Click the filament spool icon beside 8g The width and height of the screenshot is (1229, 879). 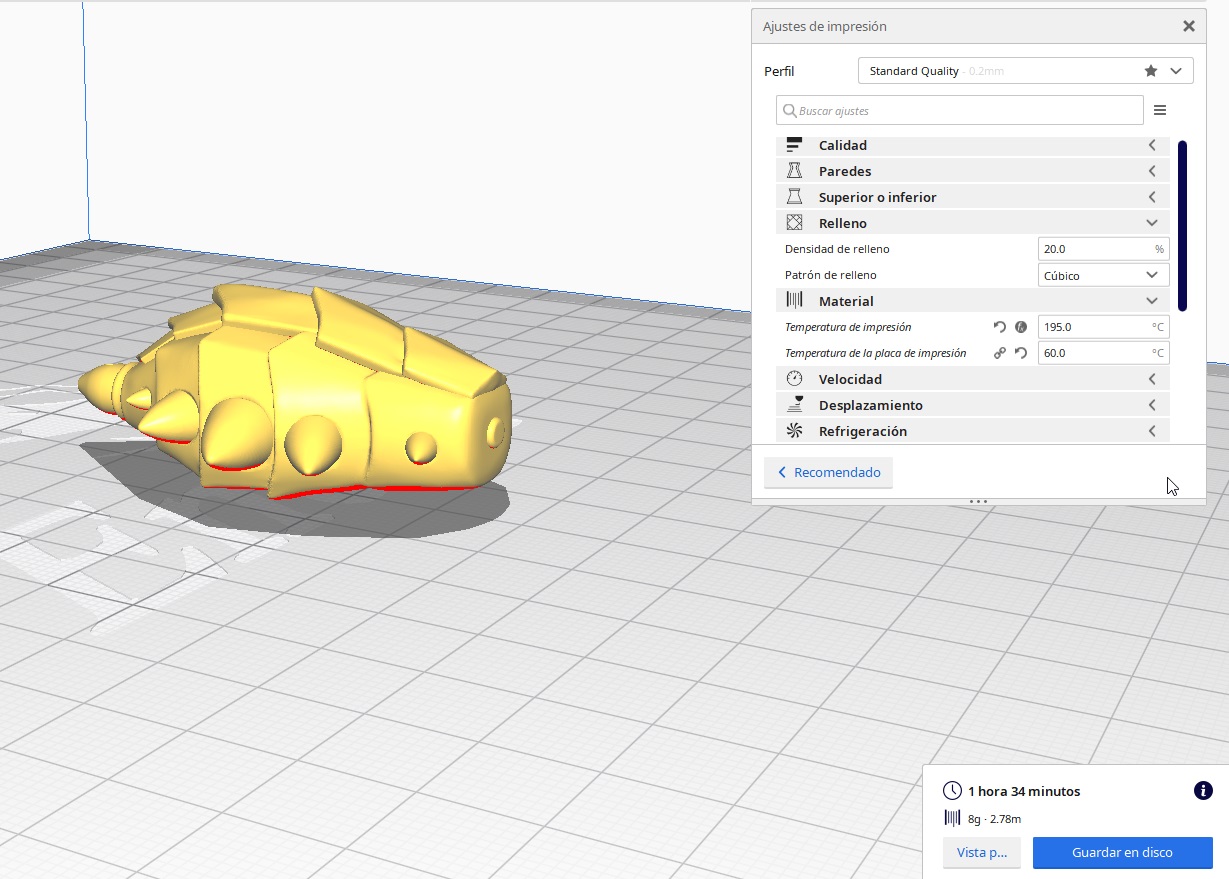pos(952,818)
